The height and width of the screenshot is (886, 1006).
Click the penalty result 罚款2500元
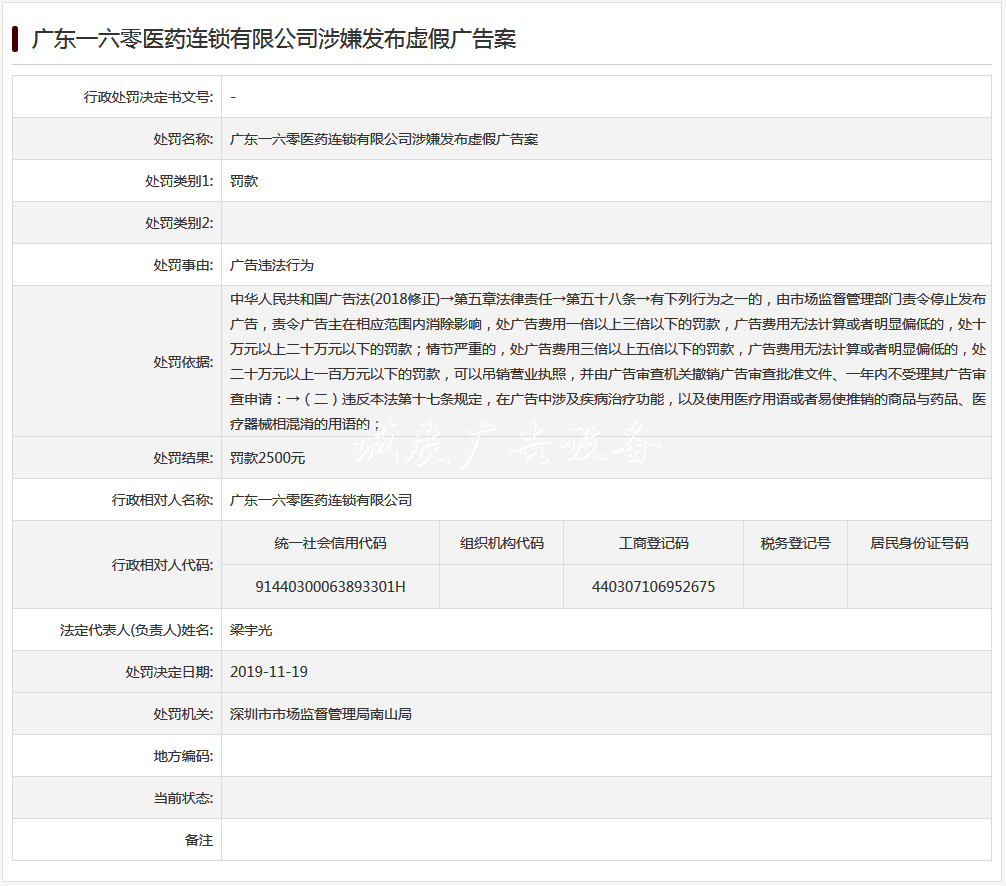pyautogui.click(x=268, y=458)
